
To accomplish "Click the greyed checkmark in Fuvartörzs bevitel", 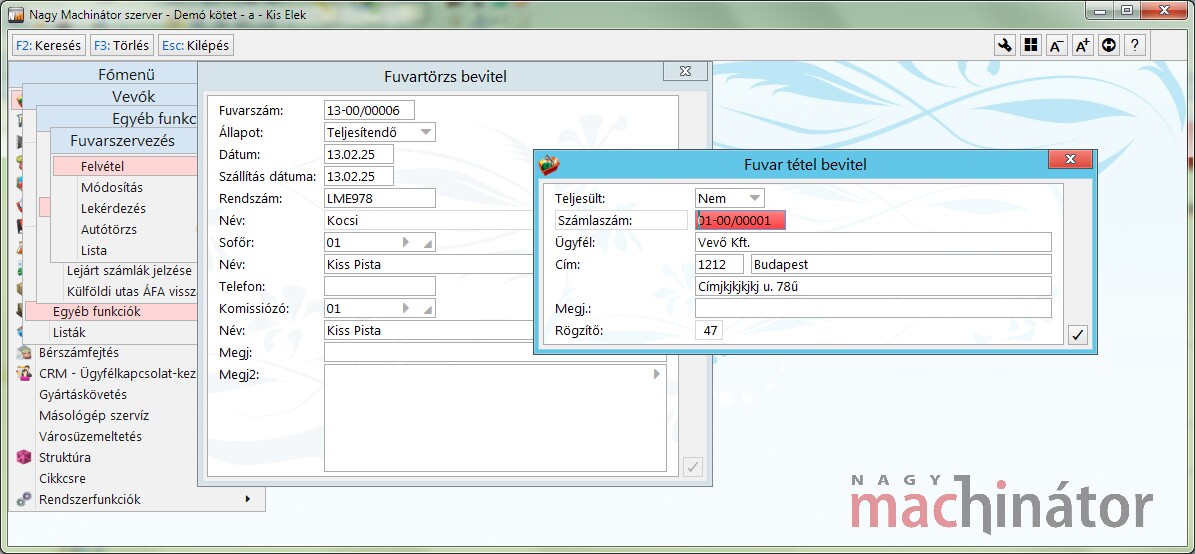I will click(x=693, y=466).
